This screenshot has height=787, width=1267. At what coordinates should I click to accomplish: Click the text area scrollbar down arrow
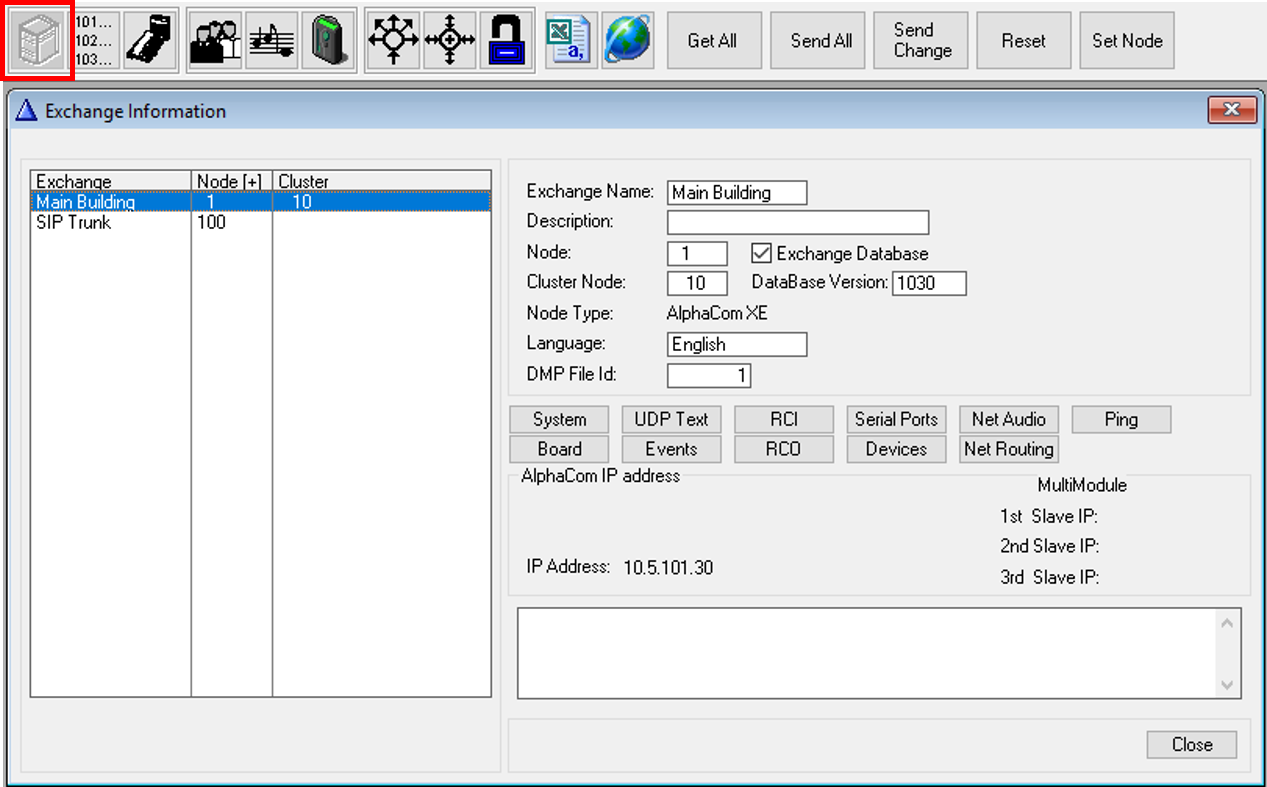click(1228, 685)
